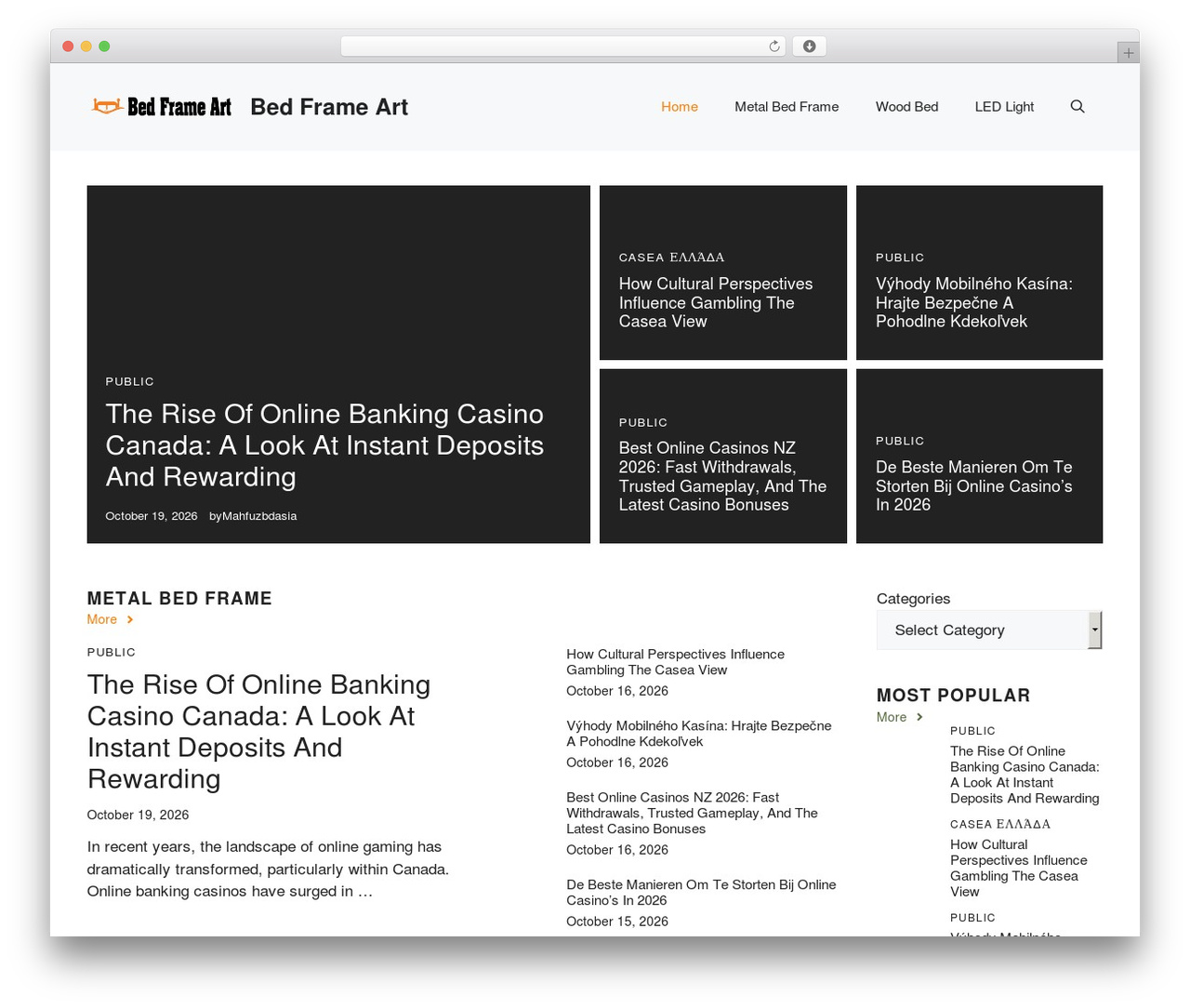Minimize the window with the yellow button

point(86,46)
